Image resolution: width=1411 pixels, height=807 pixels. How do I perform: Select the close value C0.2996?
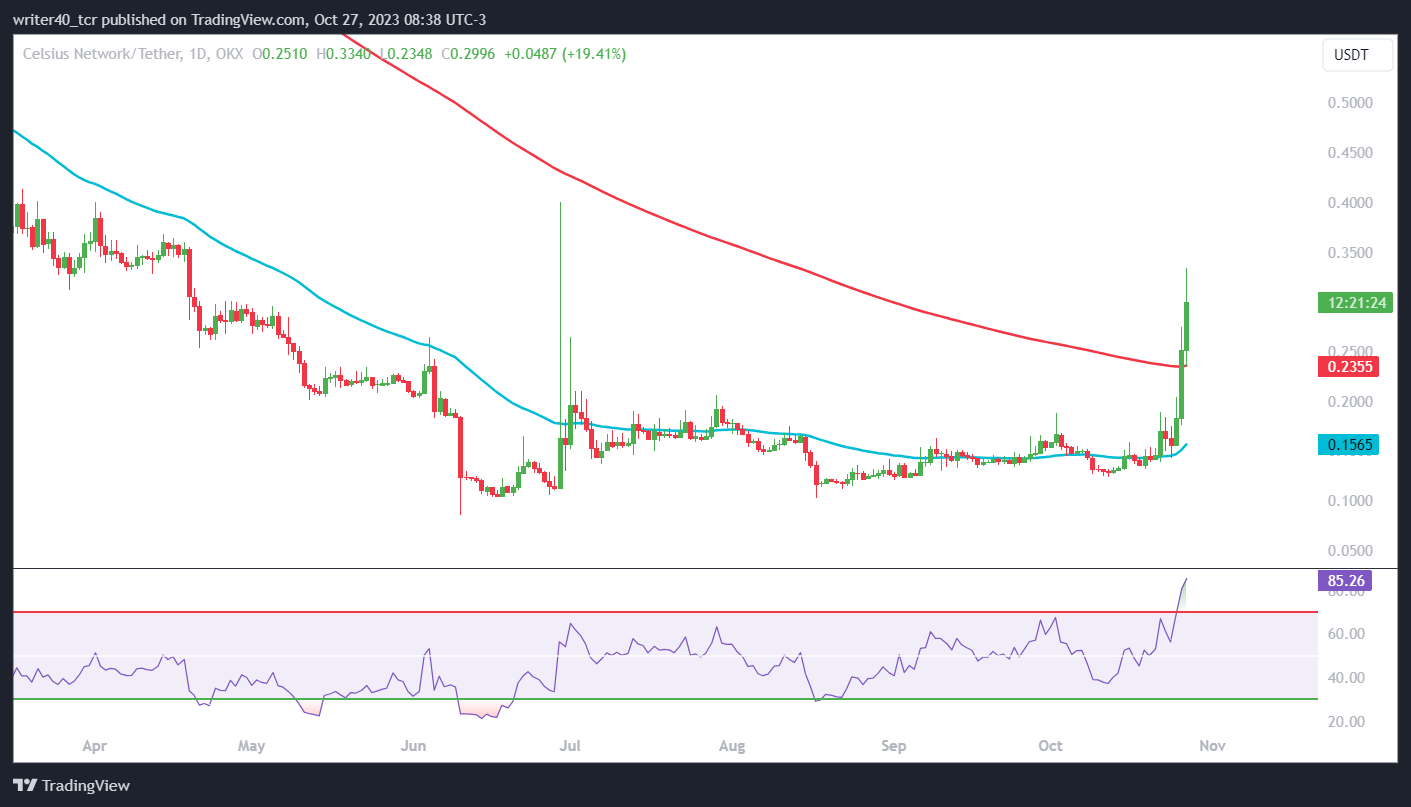467,54
